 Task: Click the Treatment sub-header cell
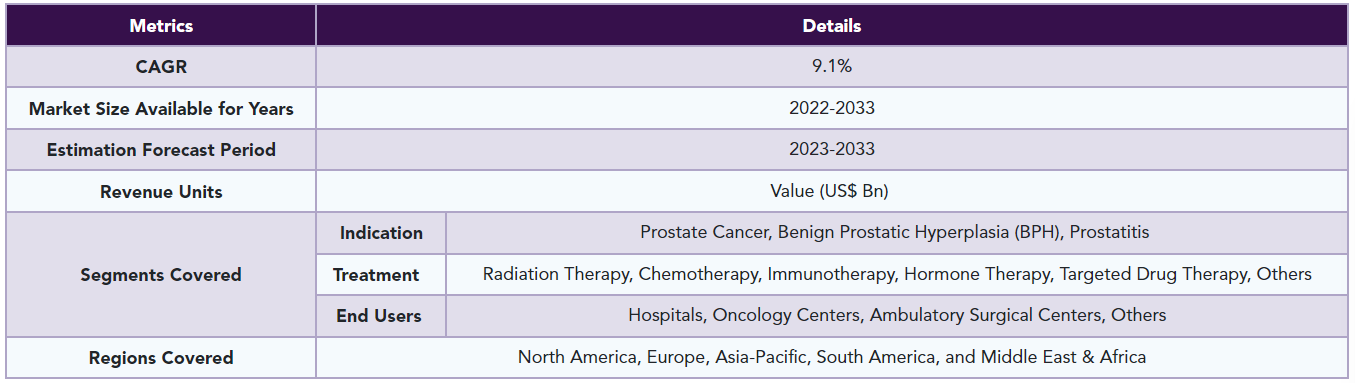click(x=381, y=274)
